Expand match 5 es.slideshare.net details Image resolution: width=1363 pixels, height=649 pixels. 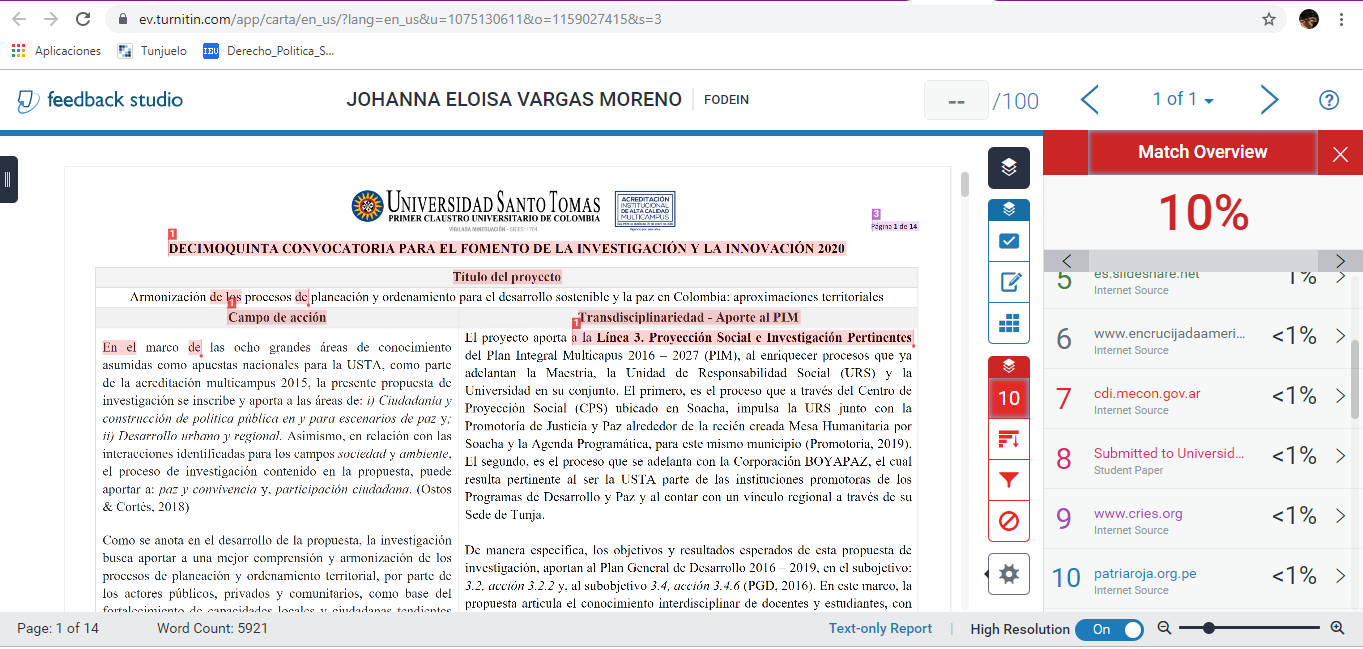click(1341, 277)
